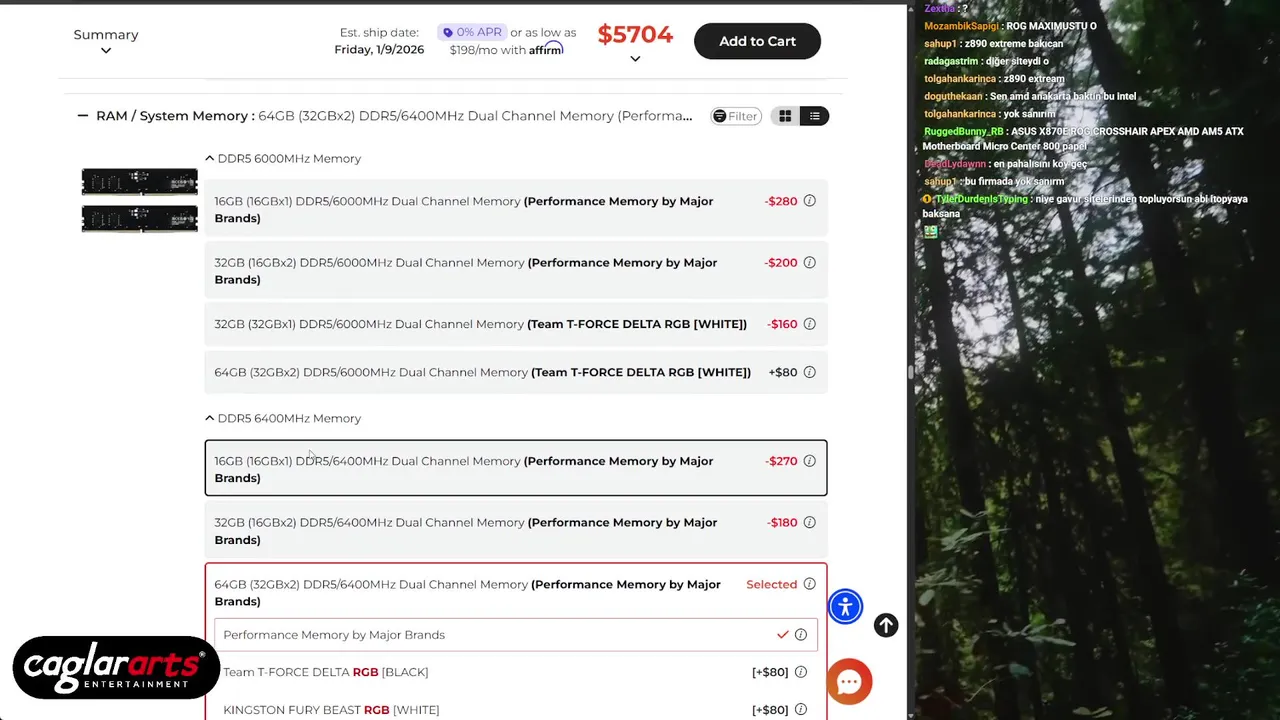Expand price breakdown chevron under $5704
This screenshot has height=720, width=1280.
click(x=635, y=59)
